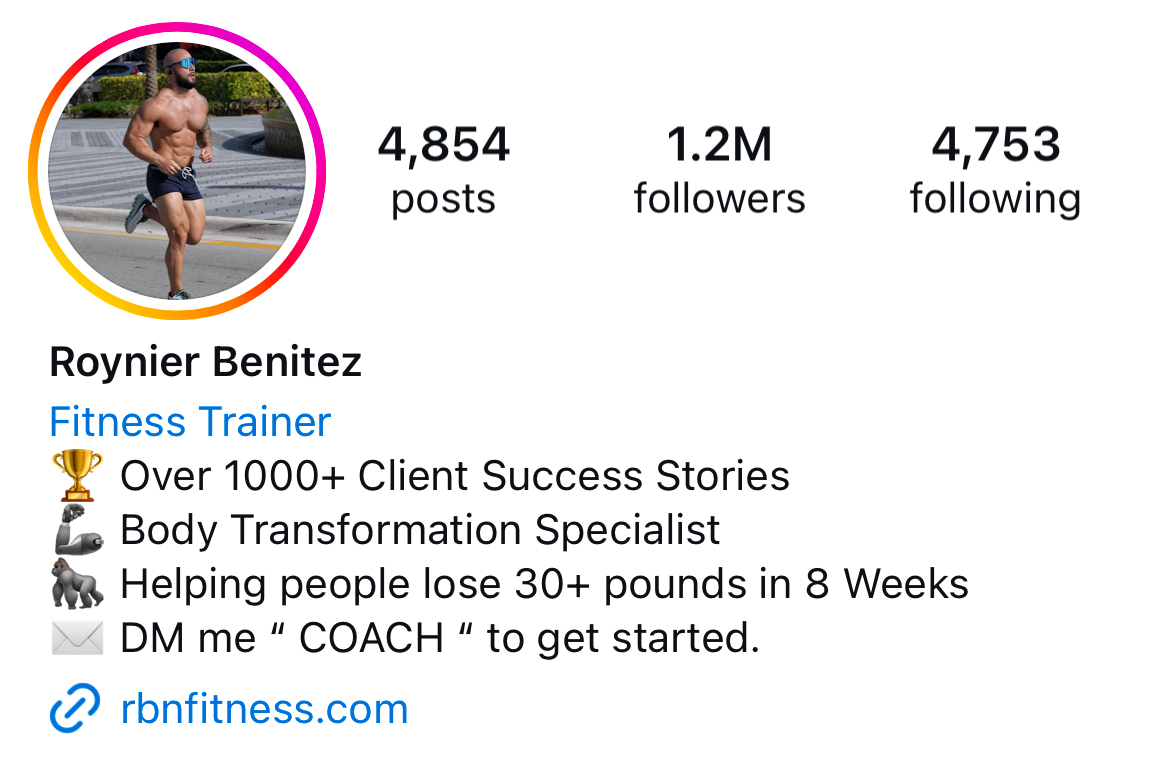
Task: Click "Helping people lose 30+ pounds" line
Action: pyautogui.click(x=544, y=584)
